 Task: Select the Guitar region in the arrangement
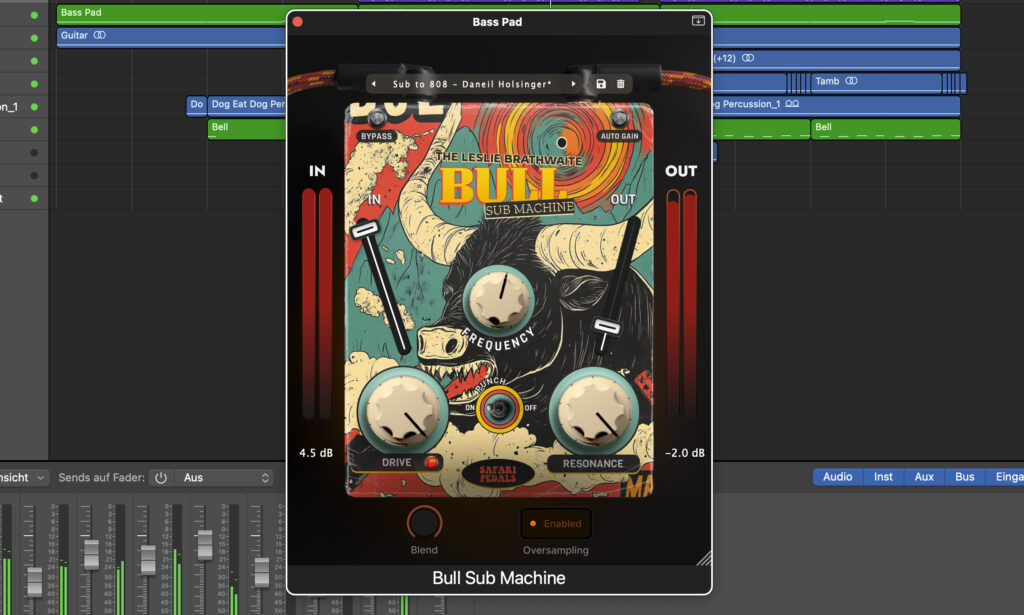click(x=171, y=36)
